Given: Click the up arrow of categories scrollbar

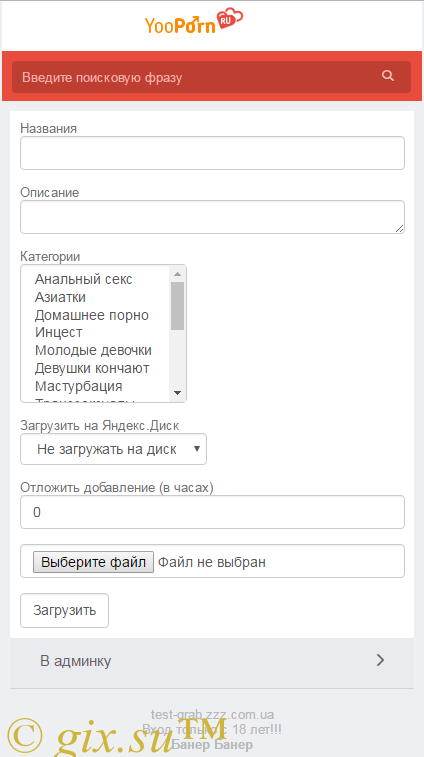Looking at the screenshot, I should 177,274.
